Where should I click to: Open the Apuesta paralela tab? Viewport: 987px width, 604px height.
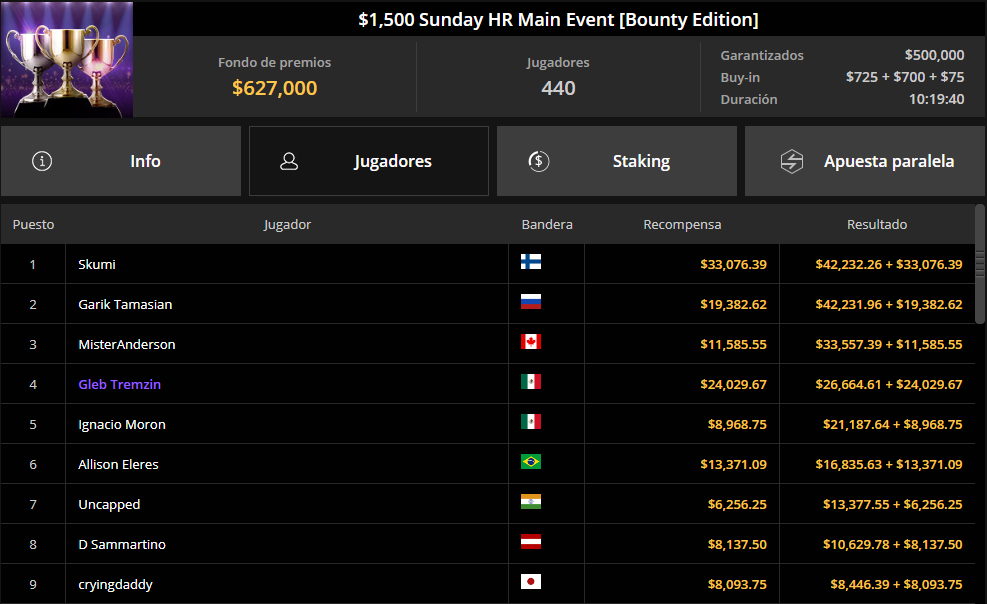pyautogui.click(x=865, y=161)
